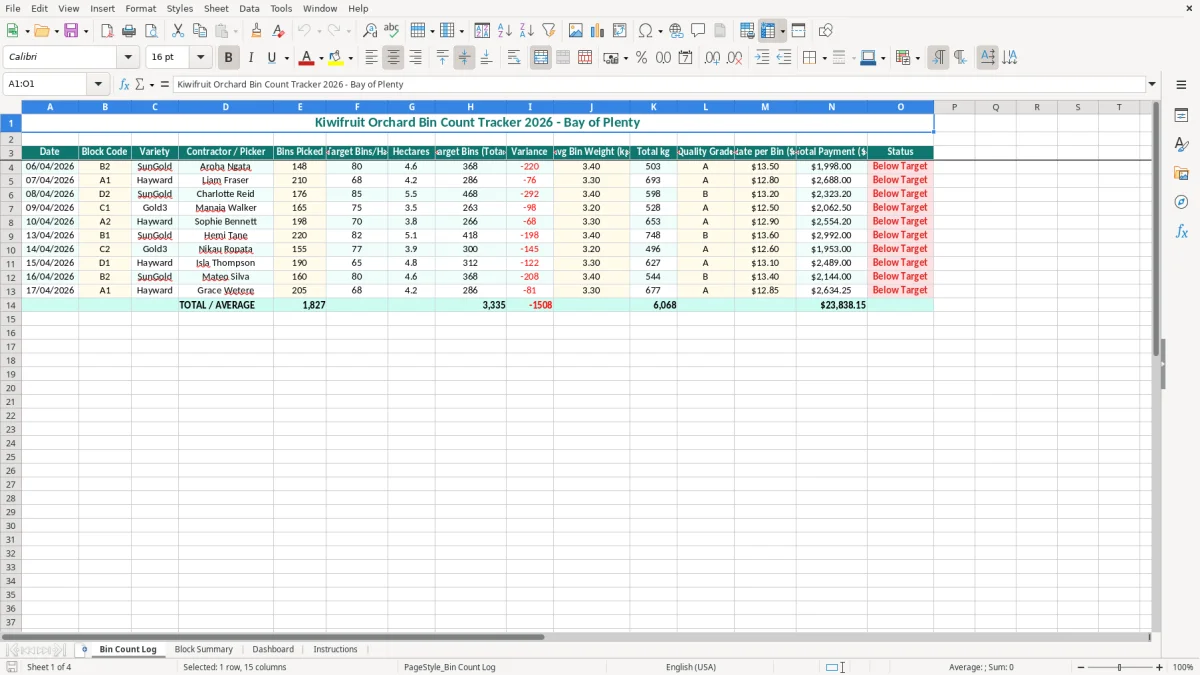The width and height of the screenshot is (1200, 675).
Task: Click the zoom slider handle
Action: [1120, 667]
